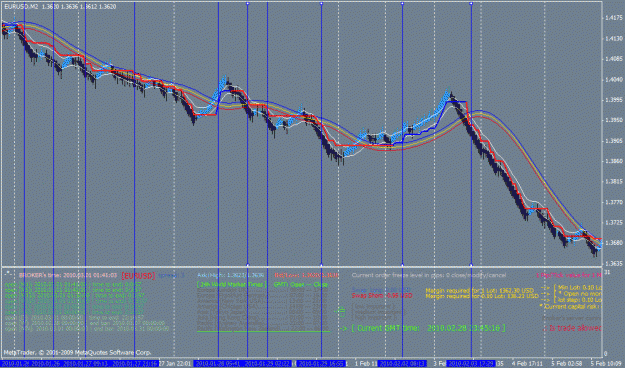Select the vertical line labeled 2010.02.02 08:13
625x368 pixels.
tap(402, 179)
